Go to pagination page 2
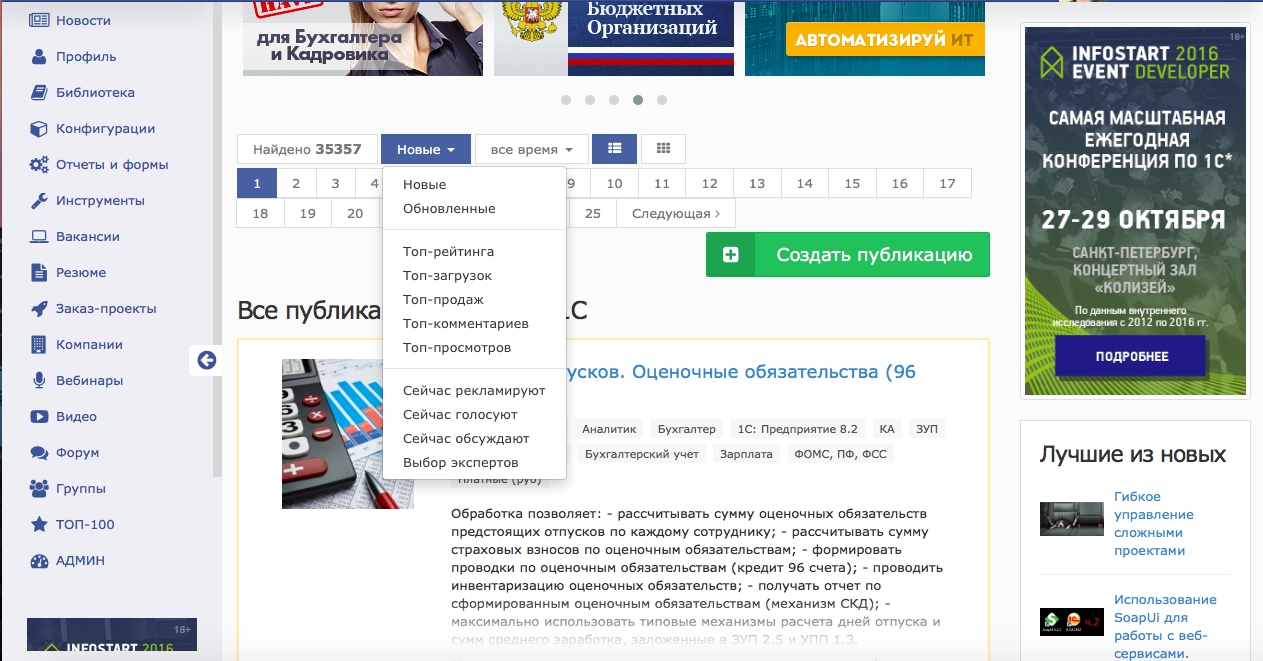The width and height of the screenshot is (1263, 661). click(296, 183)
